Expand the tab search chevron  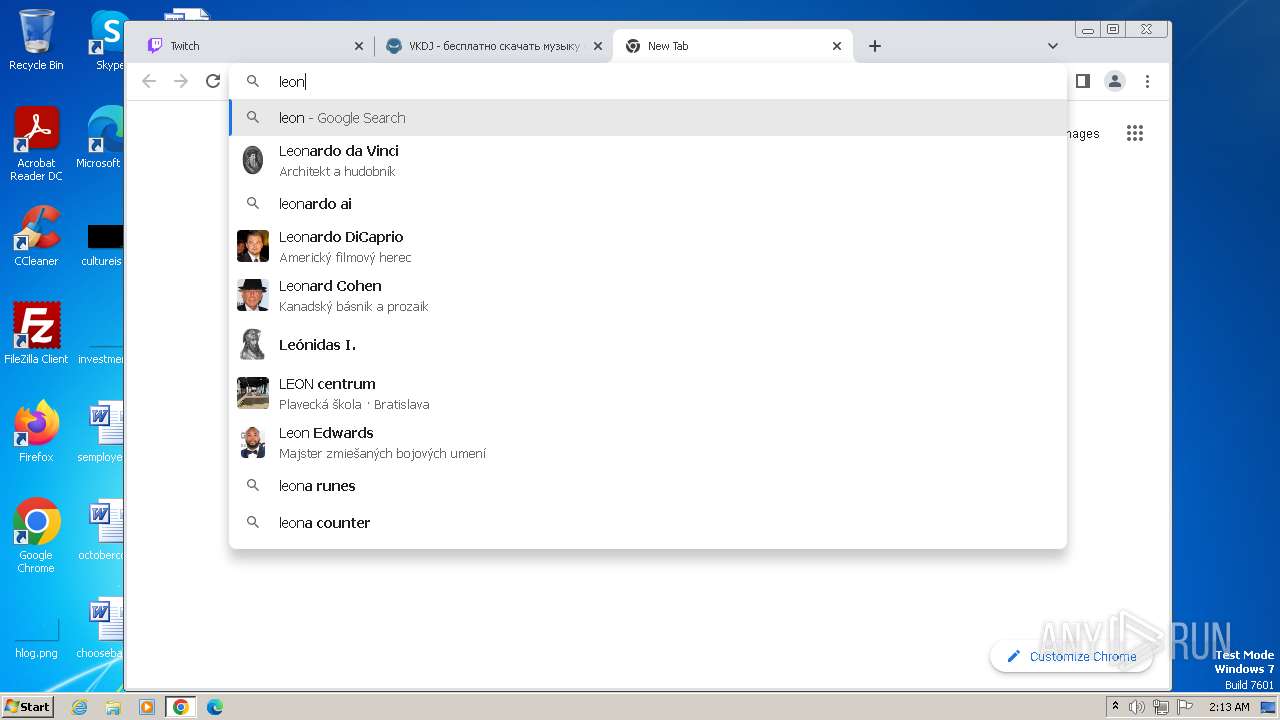click(1053, 46)
